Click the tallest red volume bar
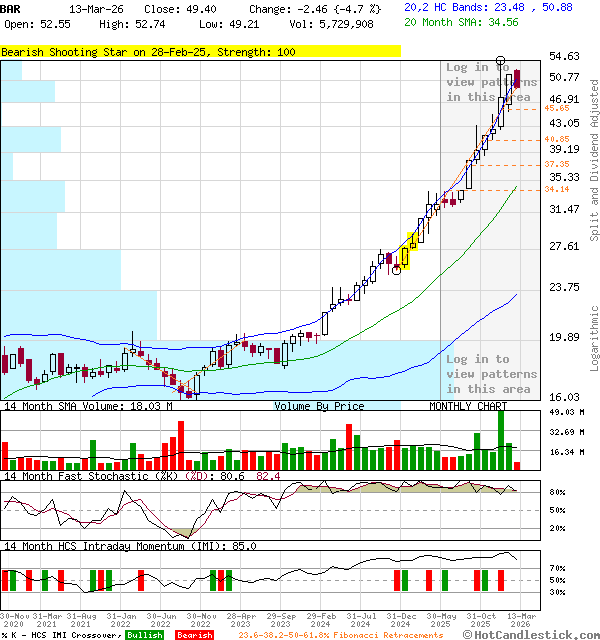The height and width of the screenshot is (640, 600). [181, 445]
